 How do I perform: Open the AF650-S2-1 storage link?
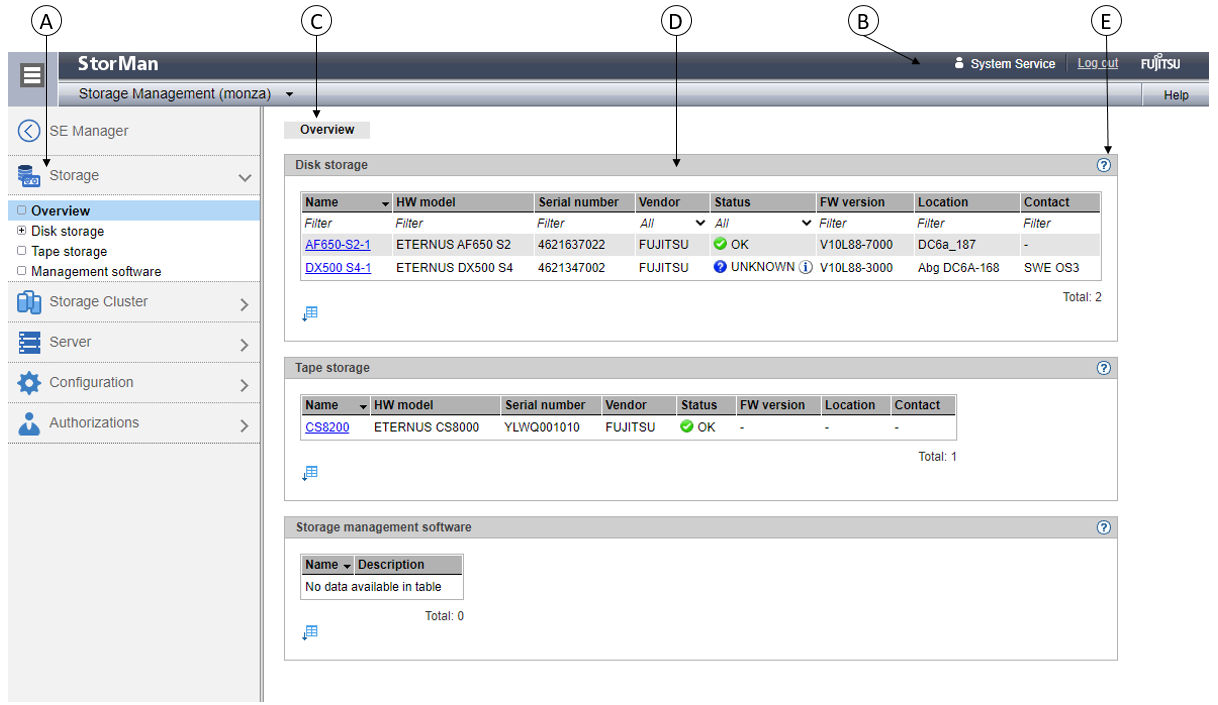[338, 245]
